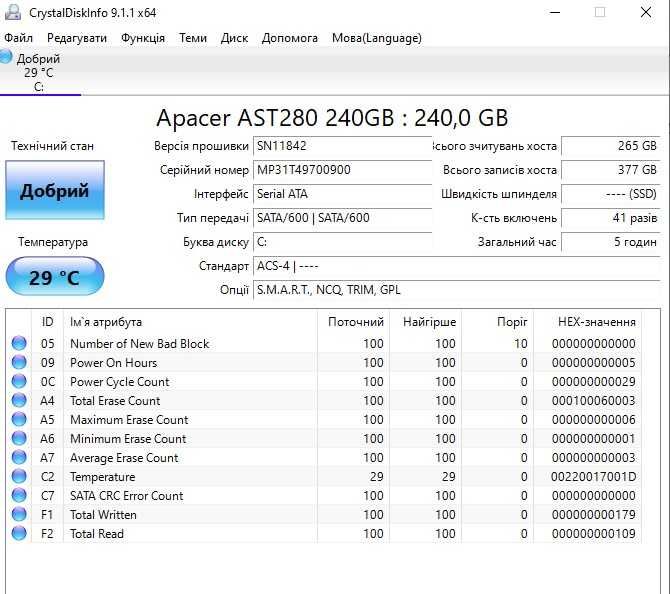Click the Технічний стан label
Viewport: 670px width, 594px height.
click(52, 146)
